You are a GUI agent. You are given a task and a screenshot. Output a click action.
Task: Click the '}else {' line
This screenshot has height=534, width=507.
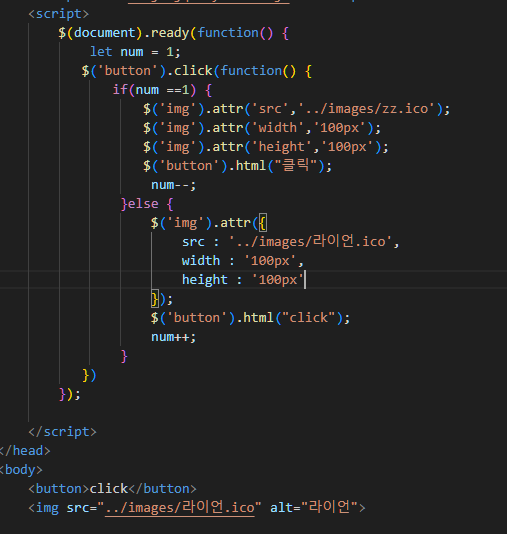click(x=147, y=204)
